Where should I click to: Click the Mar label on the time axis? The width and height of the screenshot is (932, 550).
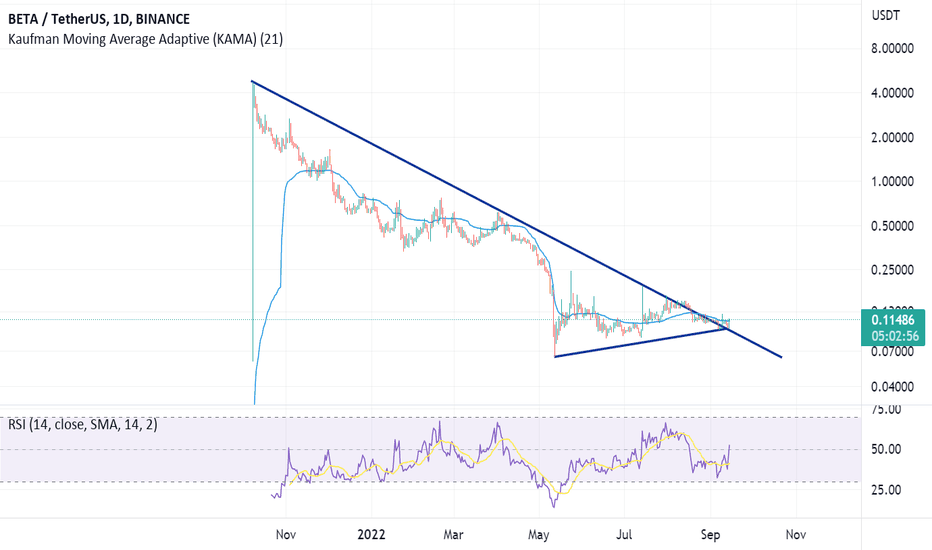coord(453,535)
